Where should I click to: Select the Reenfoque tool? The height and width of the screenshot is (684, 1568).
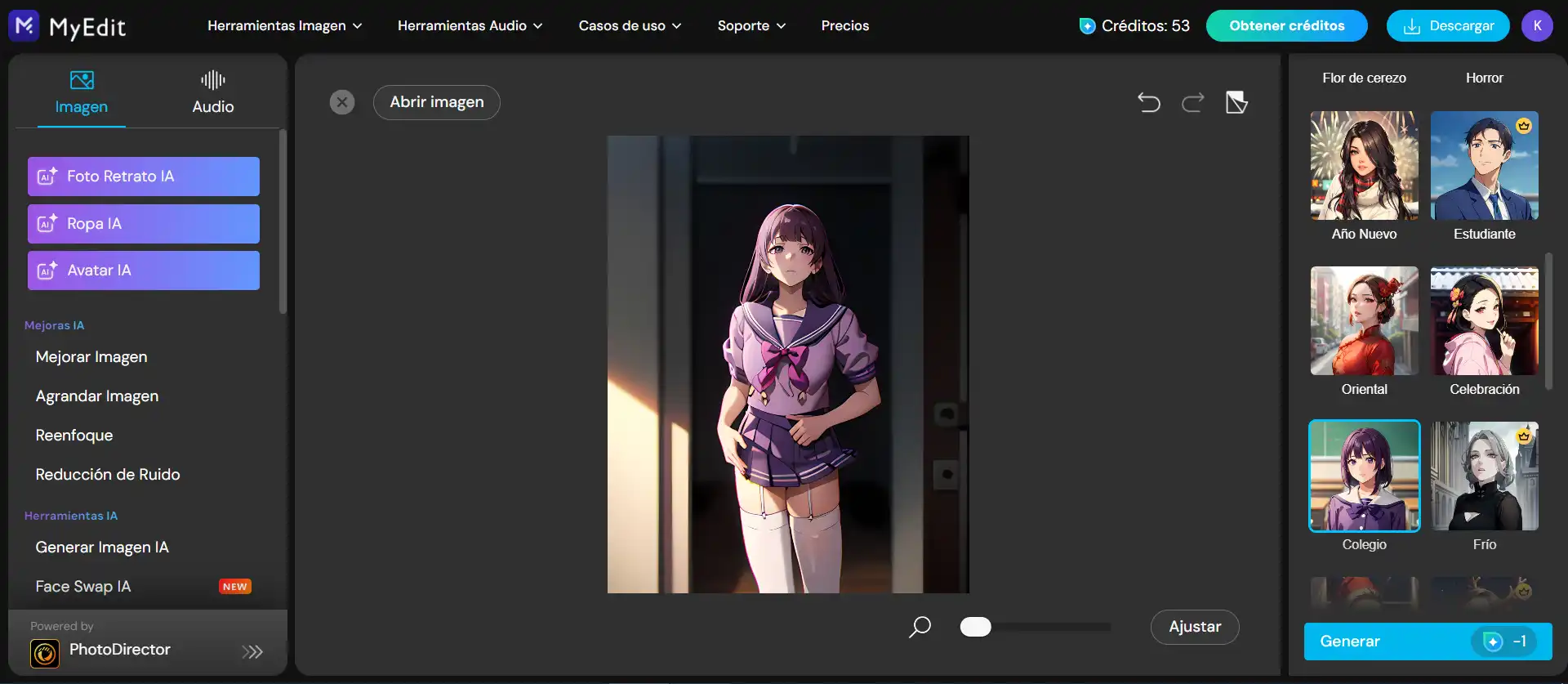[74, 436]
